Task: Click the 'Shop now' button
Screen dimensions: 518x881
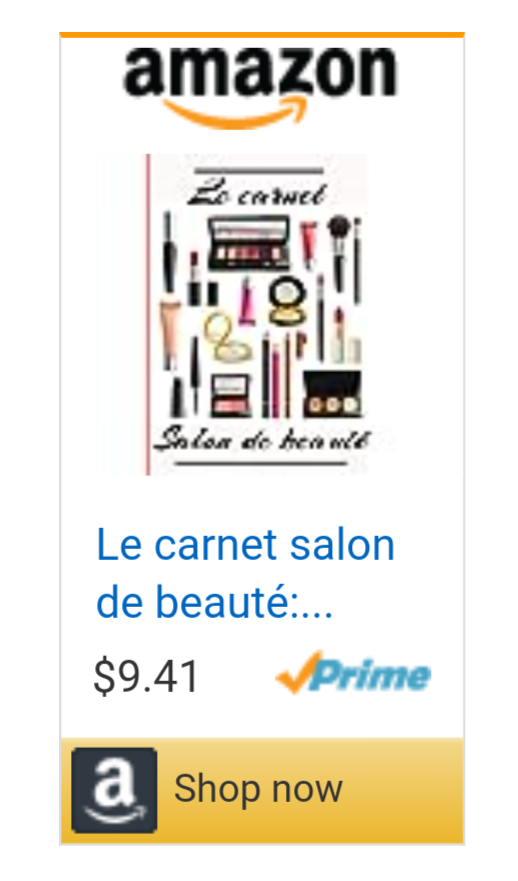Action: tap(262, 790)
